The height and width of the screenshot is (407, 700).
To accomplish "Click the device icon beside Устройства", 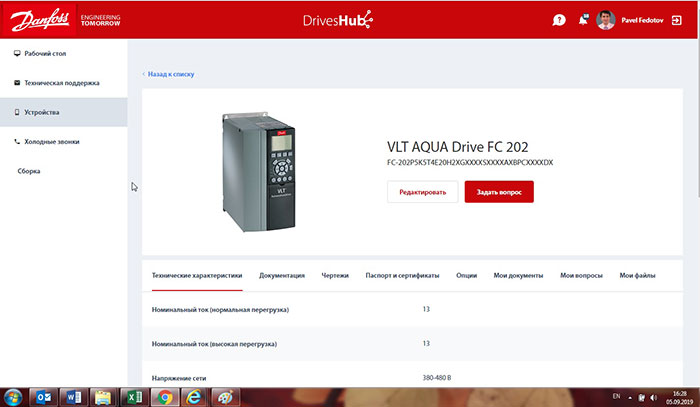I will coord(17,112).
